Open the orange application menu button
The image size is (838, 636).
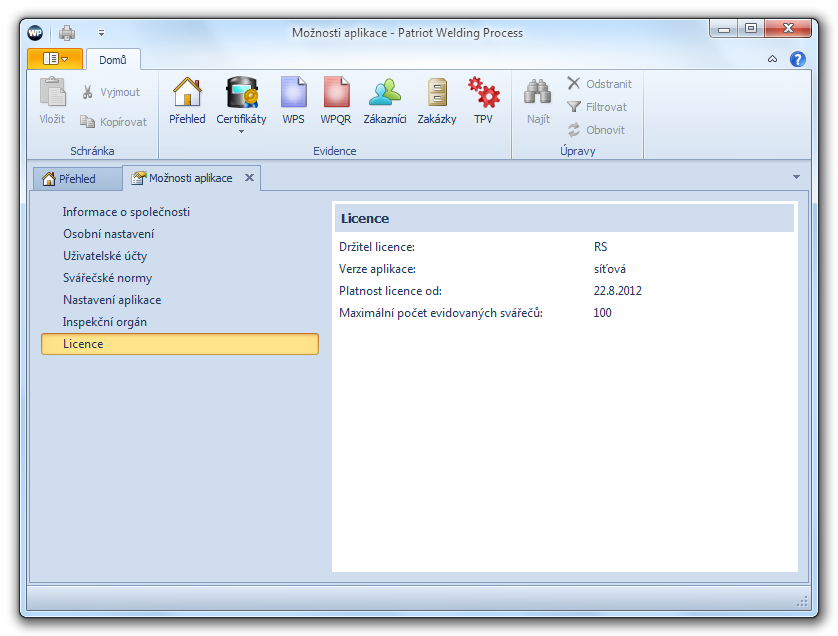pos(55,59)
